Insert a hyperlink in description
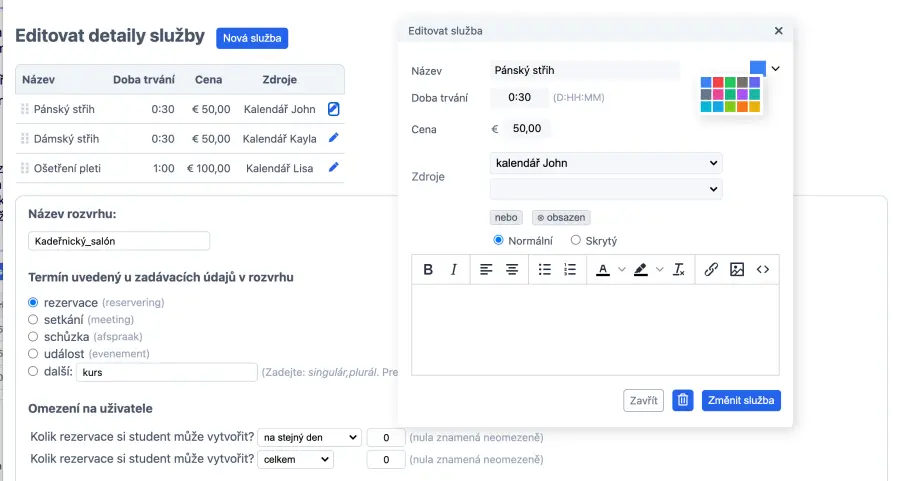 711,269
